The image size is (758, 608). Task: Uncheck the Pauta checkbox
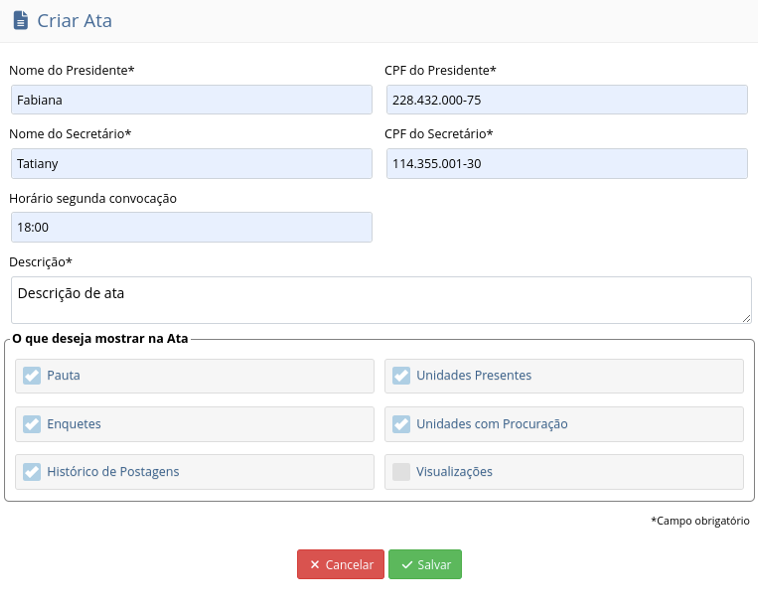click(32, 376)
